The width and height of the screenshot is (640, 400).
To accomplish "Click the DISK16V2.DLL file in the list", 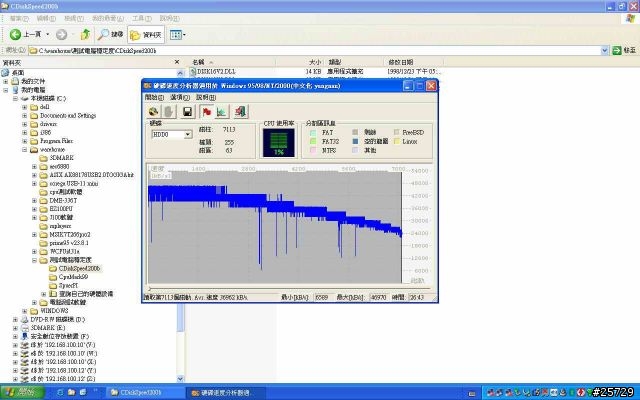I will pos(216,71).
